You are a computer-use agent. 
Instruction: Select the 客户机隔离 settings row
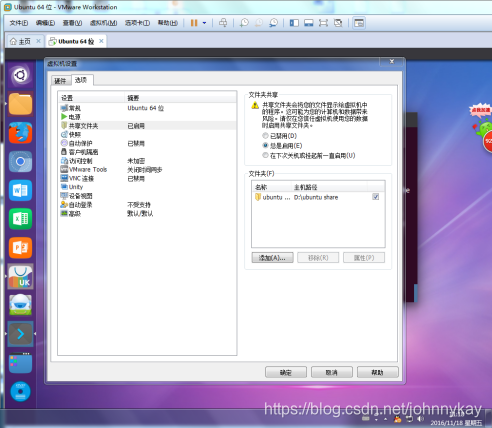point(147,152)
